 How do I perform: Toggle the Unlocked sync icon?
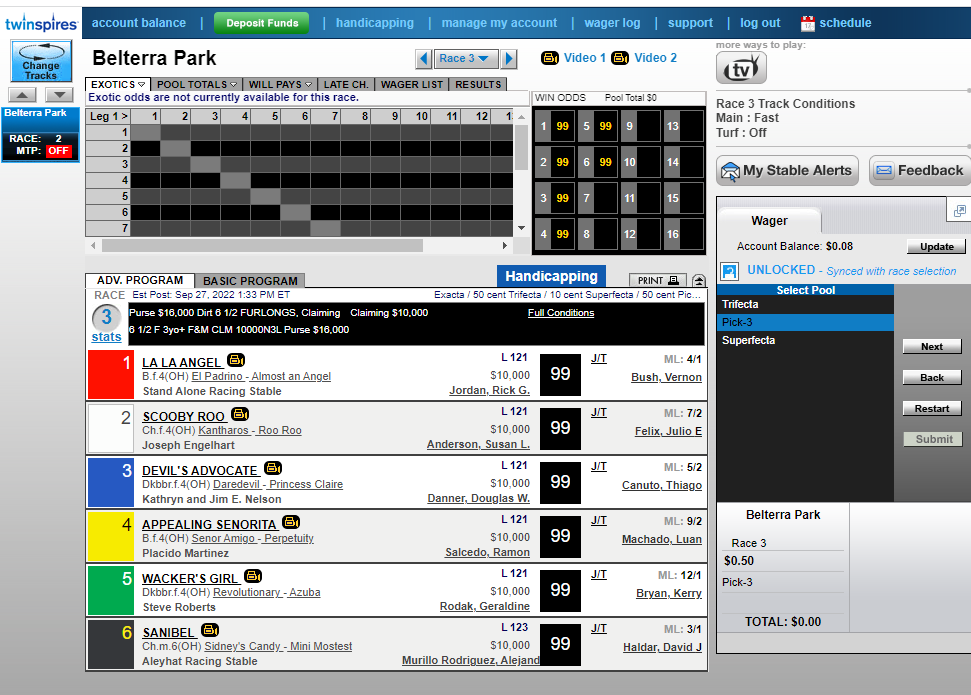coord(730,271)
